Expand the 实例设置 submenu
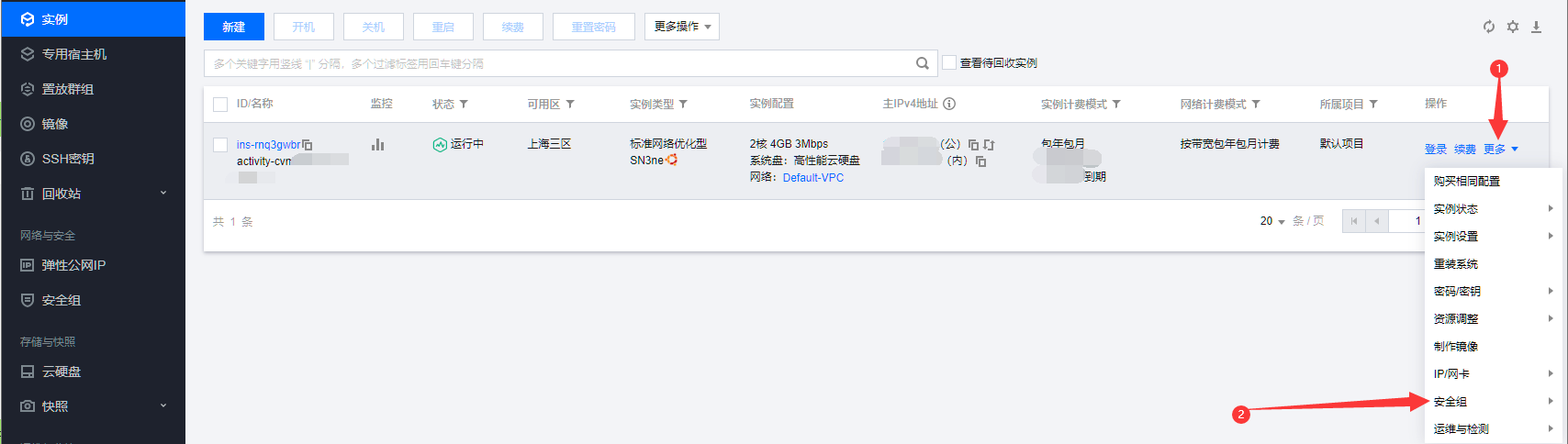The height and width of the screenshot is (444, 1568). pos(1493,237)
